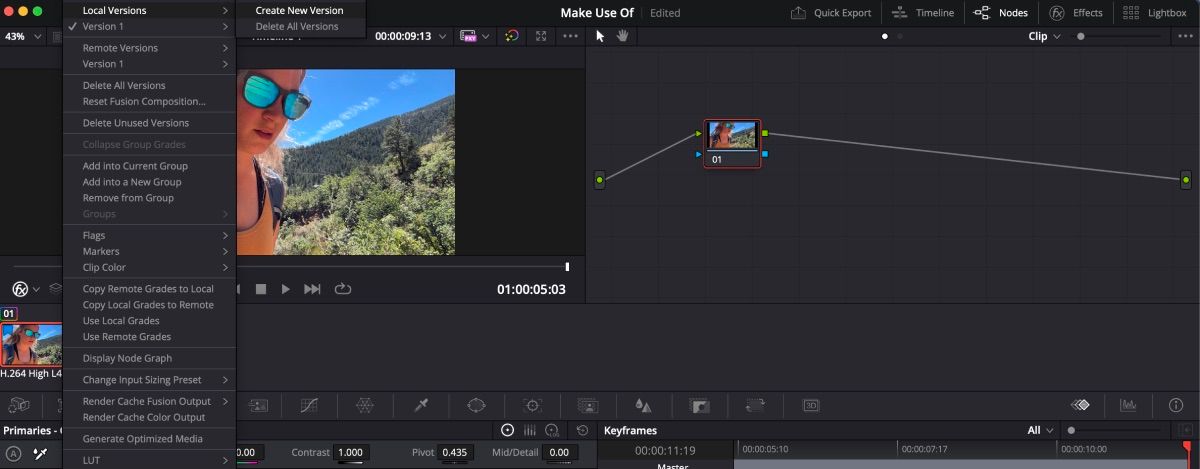Toggle the Effects panel
The height and width of the screenshot is (469, 1200).
[x=1075, y=13]
